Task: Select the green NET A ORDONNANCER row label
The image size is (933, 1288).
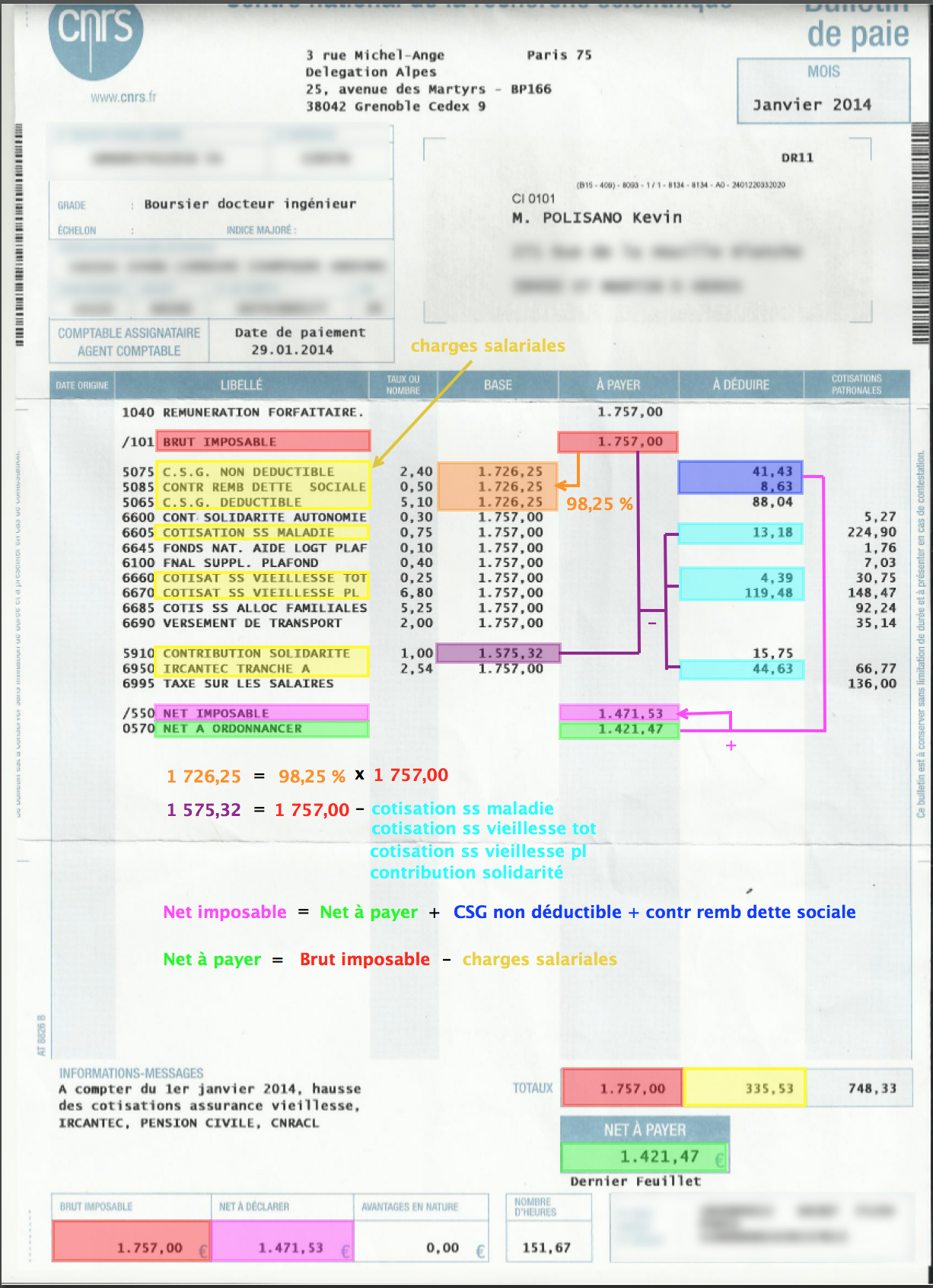Action: tap(263, 729)
